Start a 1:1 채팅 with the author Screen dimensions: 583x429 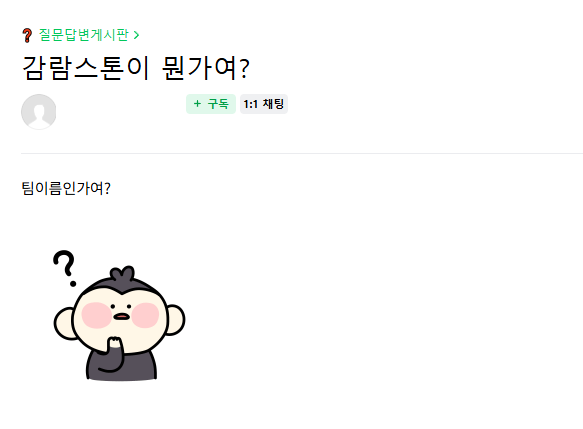point(264,104)
